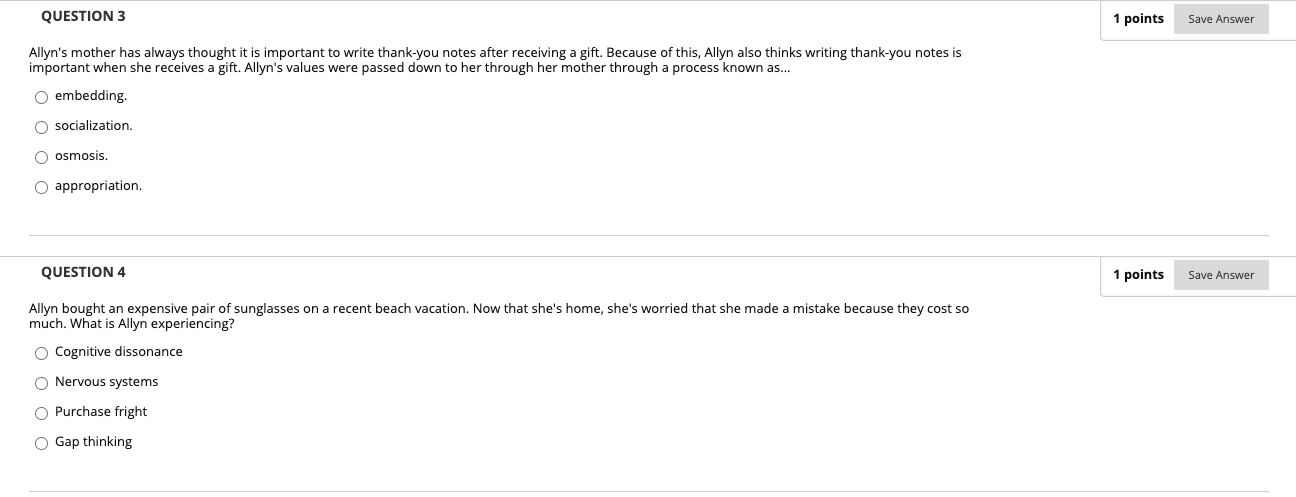
Task: Select 'Purchase fright' radio button
Action: click(41, 413)
